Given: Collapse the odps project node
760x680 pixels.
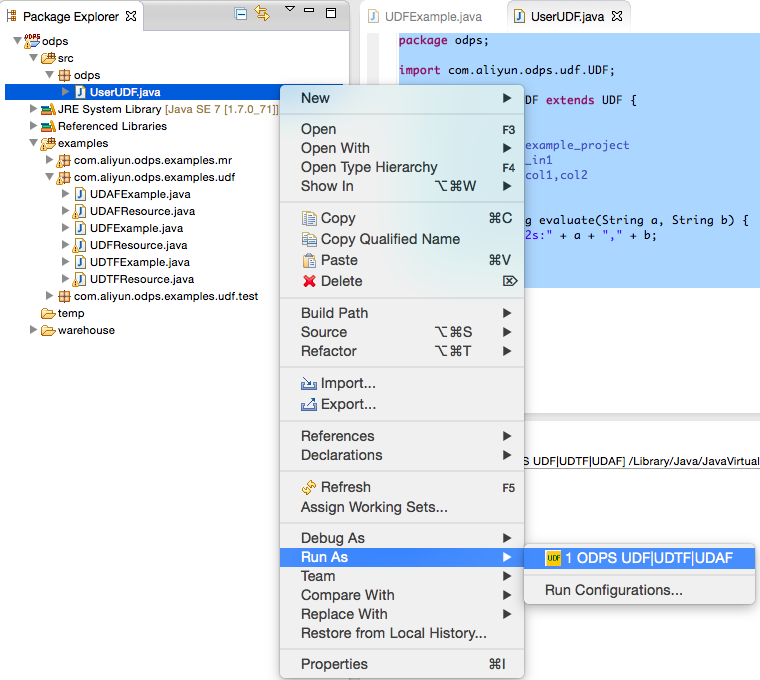Looking at the screenshot, I should tap(17, 41).
